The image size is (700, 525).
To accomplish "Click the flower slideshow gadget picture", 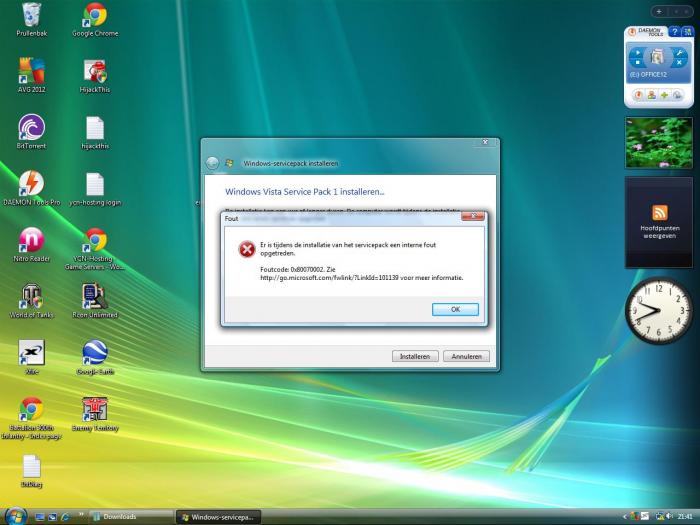I will [659, 143].
